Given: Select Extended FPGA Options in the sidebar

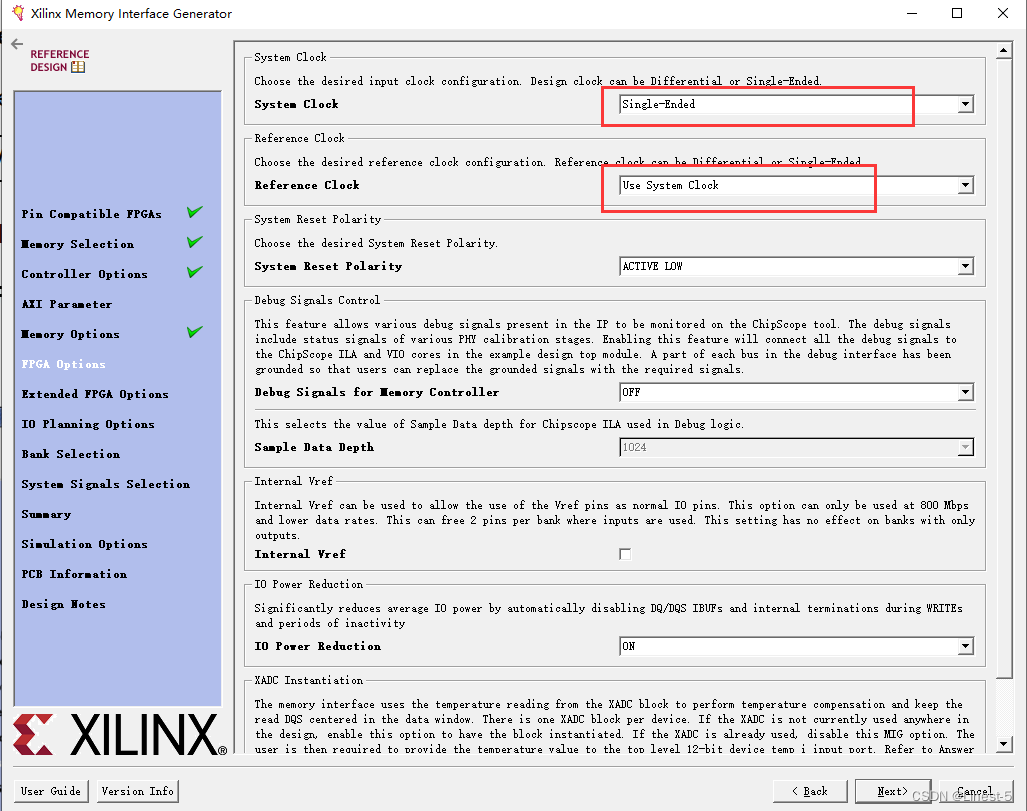Looking at the screenshot, I should [x=95, y=394].
